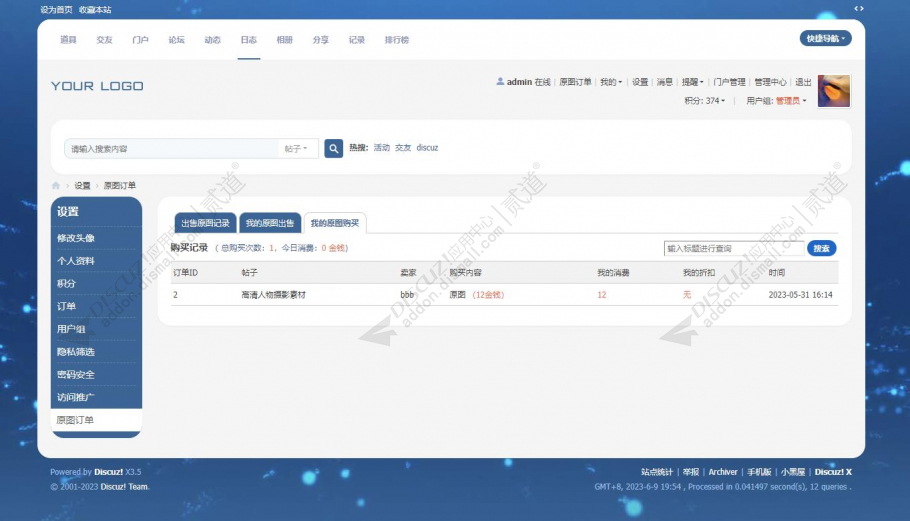Viewport: 910px width, 521px height.
Task: Click the 收藏本站 link
Action: (95, 9)
